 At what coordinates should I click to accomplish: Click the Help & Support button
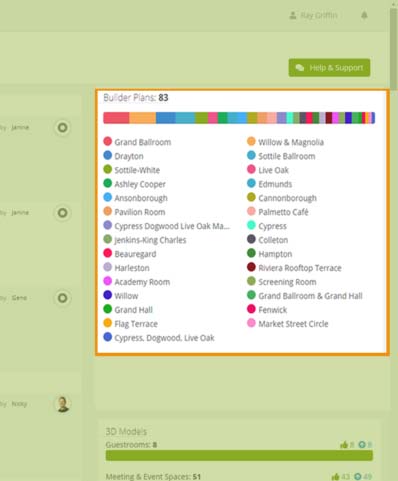(x=329, y=68)
